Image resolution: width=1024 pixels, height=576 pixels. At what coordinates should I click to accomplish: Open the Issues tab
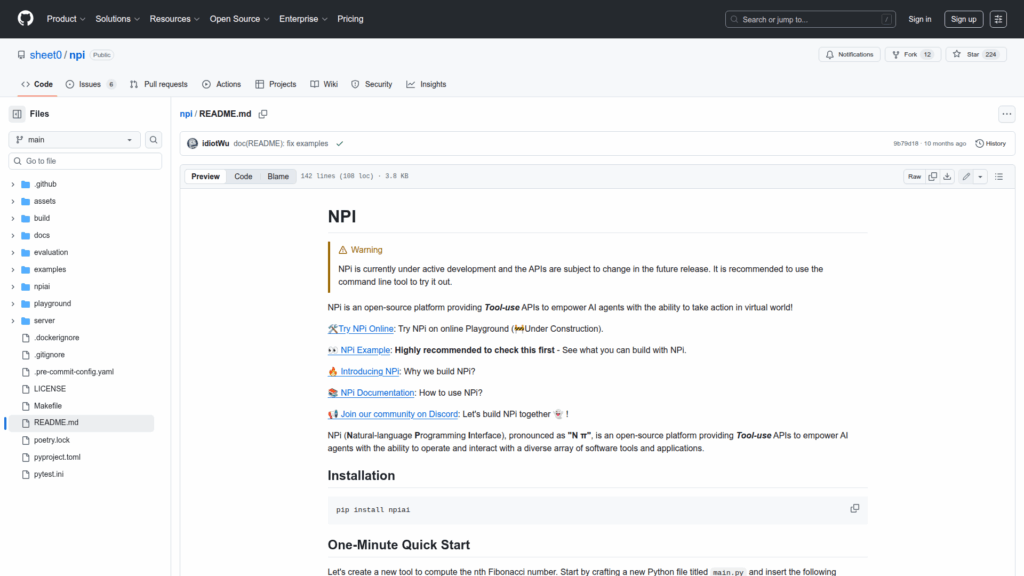pos(91,84)
